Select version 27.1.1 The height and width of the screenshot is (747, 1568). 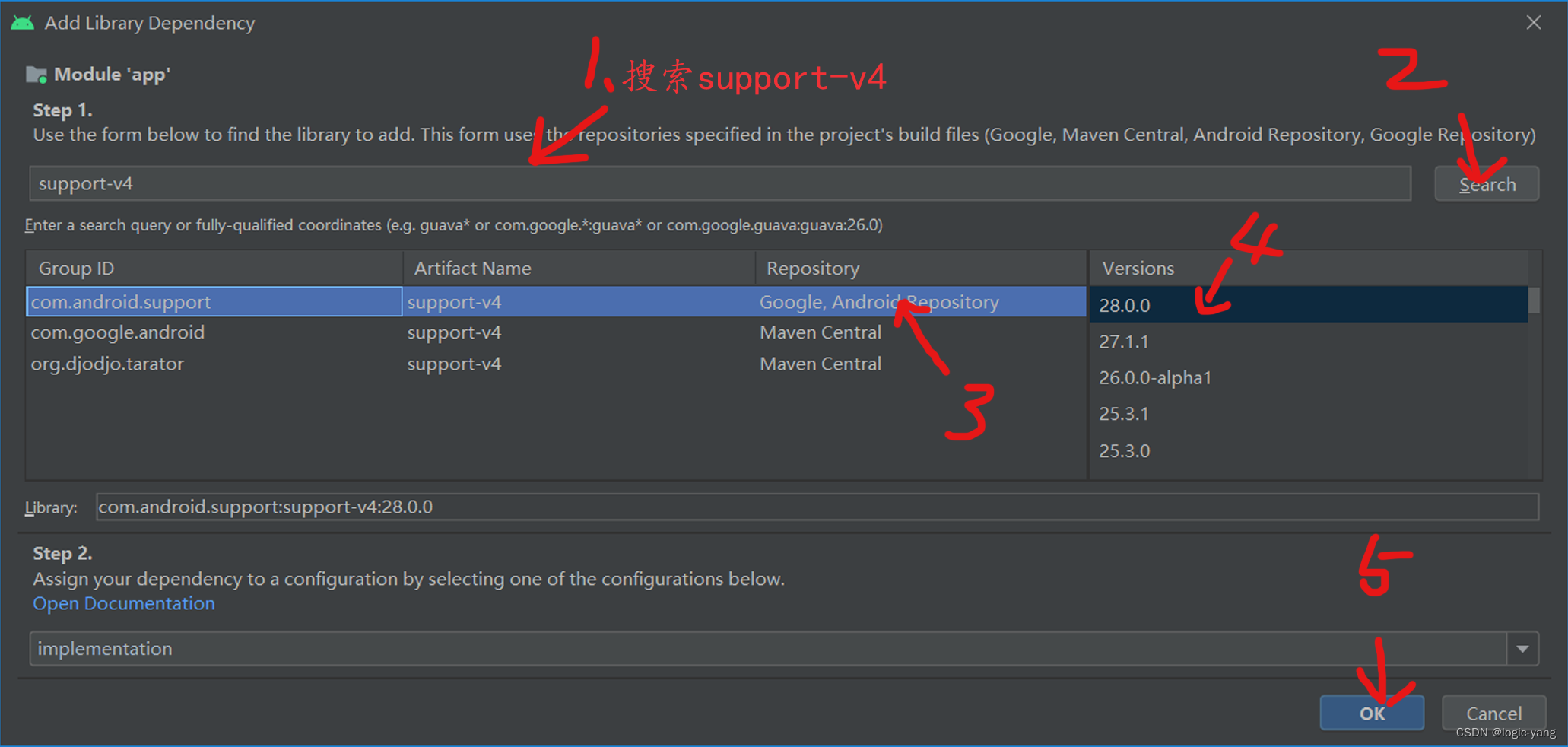tap(1308, 342)
